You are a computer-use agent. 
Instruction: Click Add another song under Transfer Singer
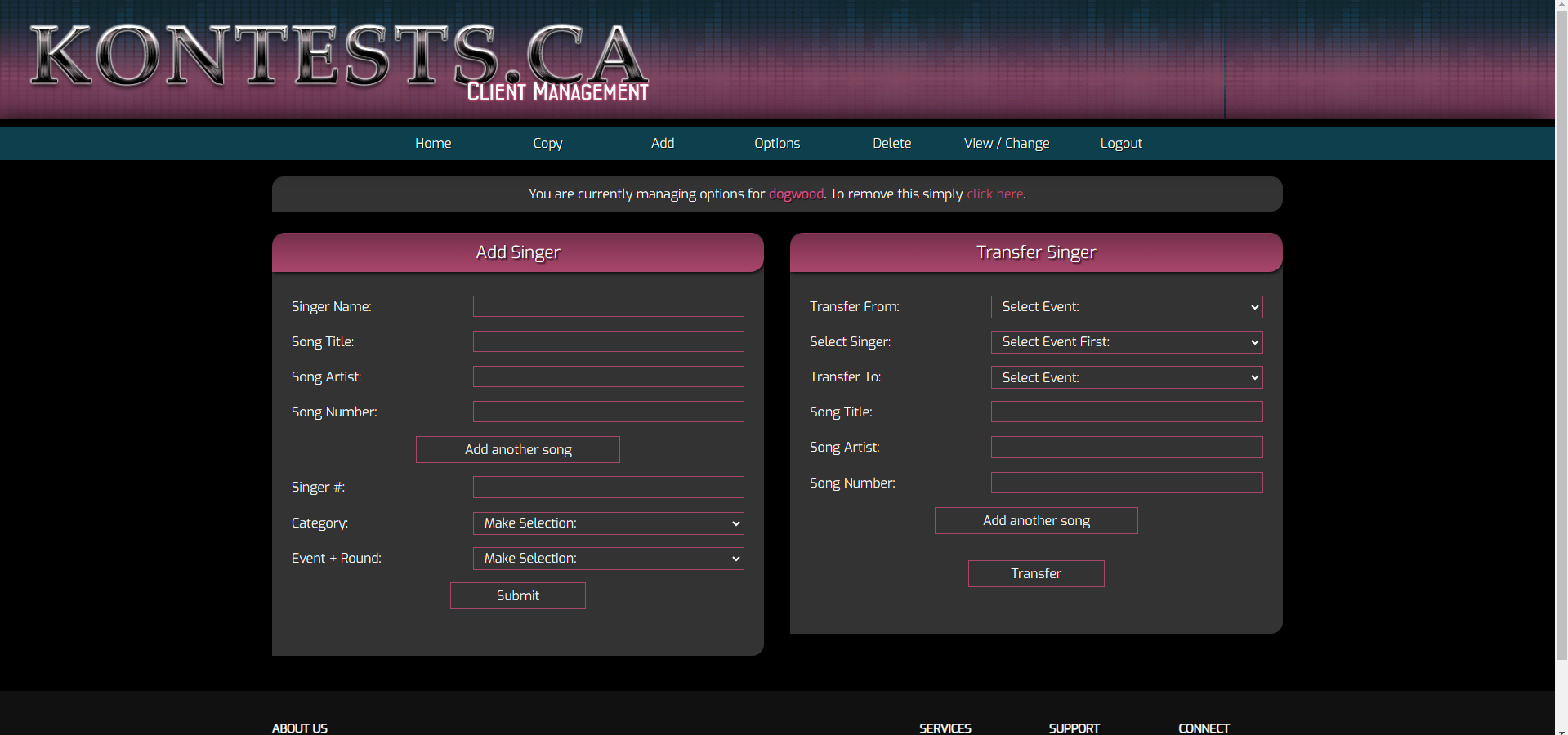click(x=1036, y=520)
